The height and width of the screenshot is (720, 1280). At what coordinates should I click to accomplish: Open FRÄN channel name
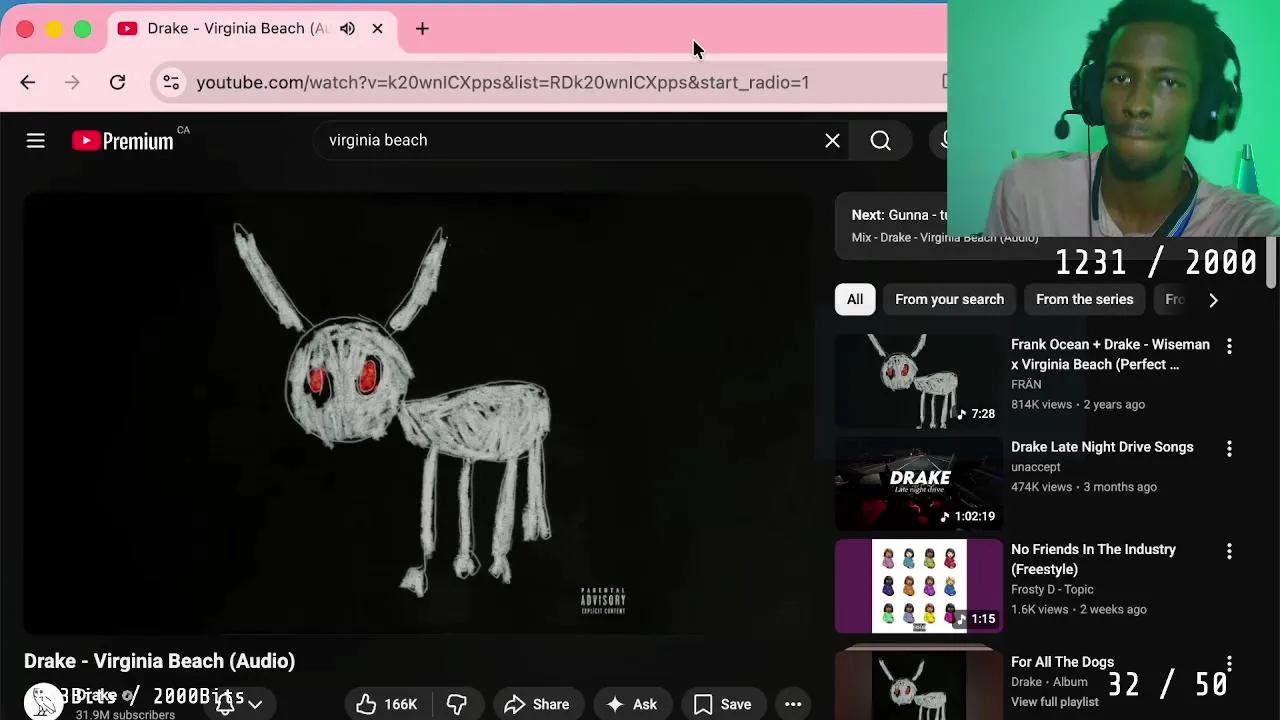point(1026,384)
